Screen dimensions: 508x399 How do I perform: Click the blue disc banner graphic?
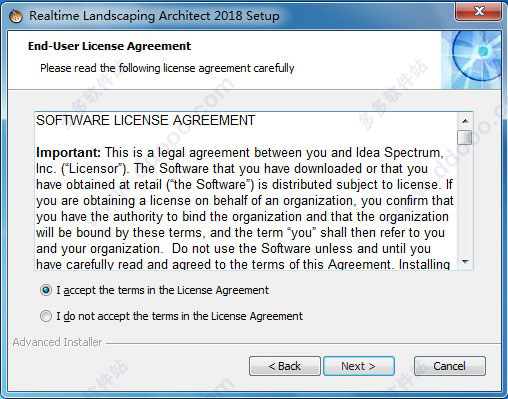click(471, 60)
